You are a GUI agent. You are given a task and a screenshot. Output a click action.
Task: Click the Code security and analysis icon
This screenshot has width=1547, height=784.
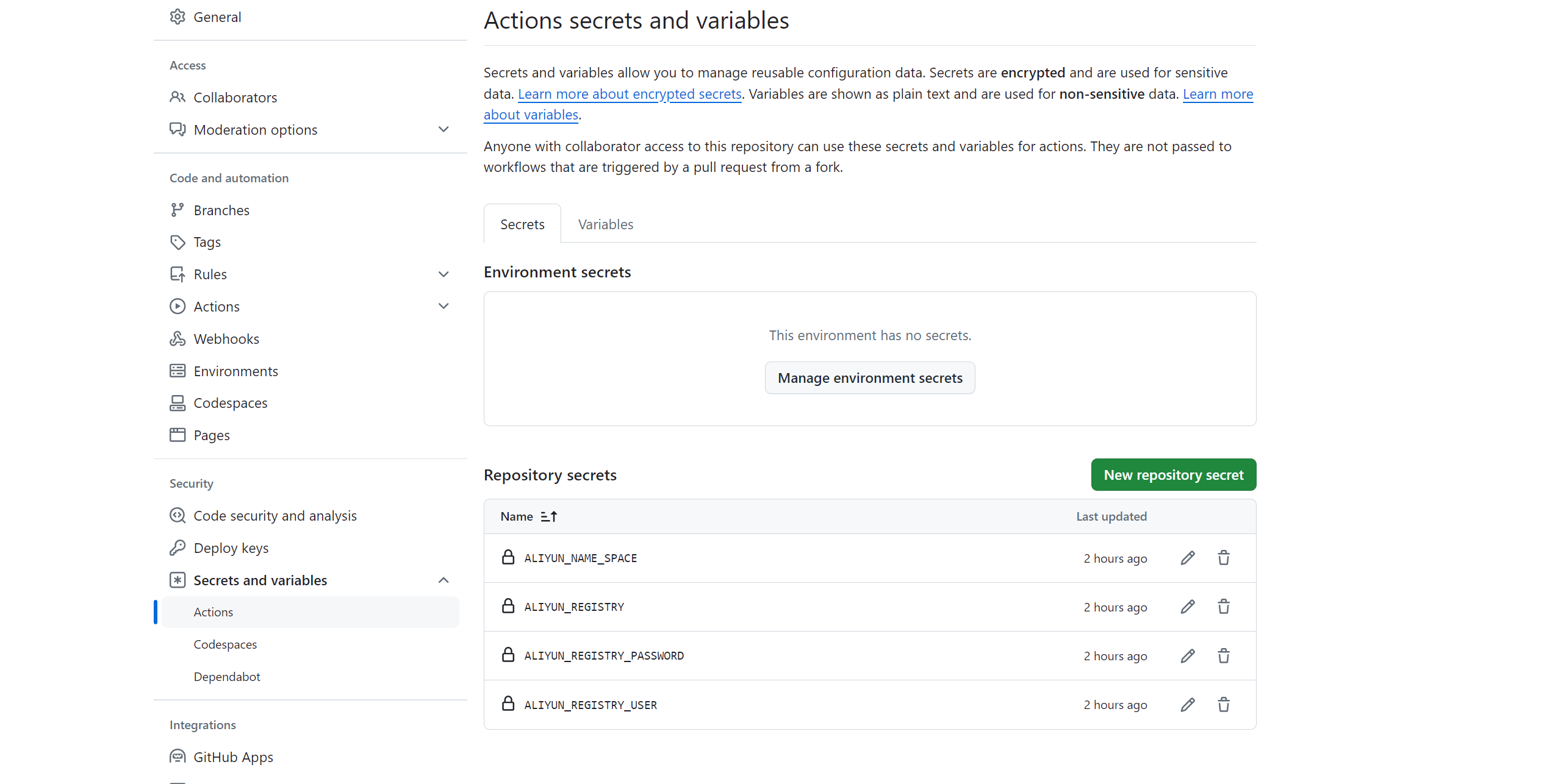click(x=178, y=516)
